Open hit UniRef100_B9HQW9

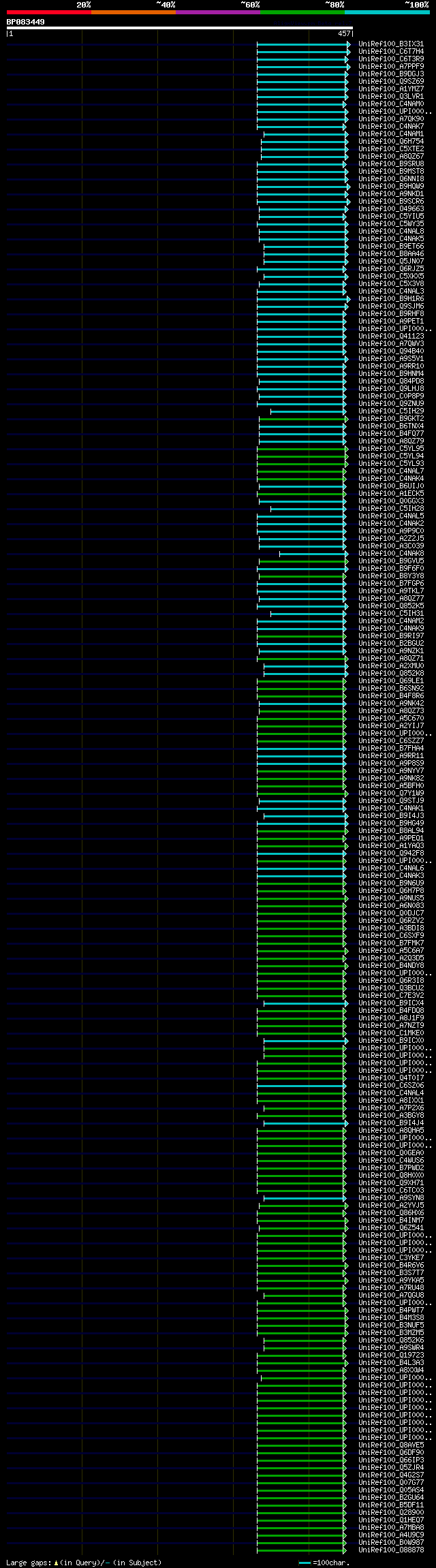[x=391, y=187]
